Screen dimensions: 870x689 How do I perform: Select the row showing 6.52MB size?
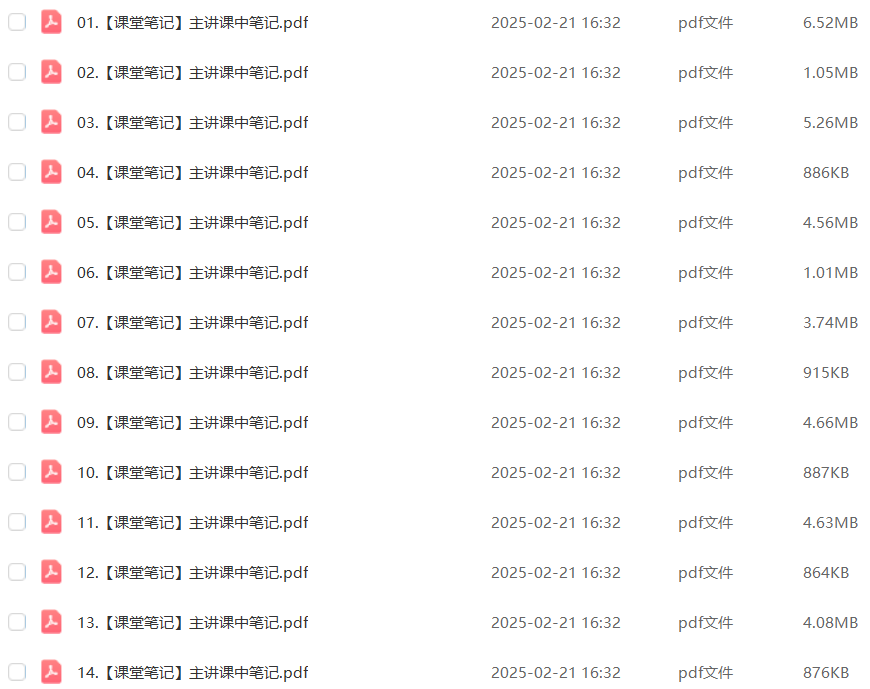pos(435,23)
